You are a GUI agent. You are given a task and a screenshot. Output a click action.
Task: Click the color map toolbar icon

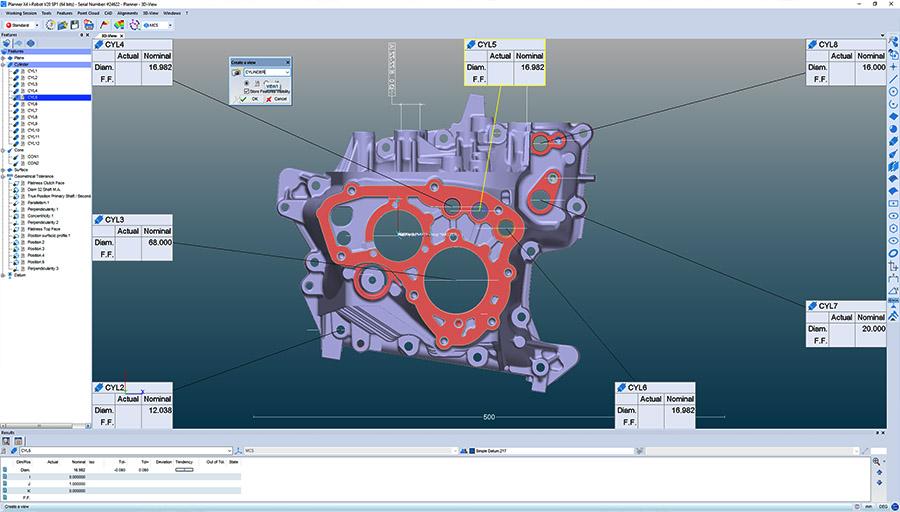pyautogui.click(x=118, y=25)
